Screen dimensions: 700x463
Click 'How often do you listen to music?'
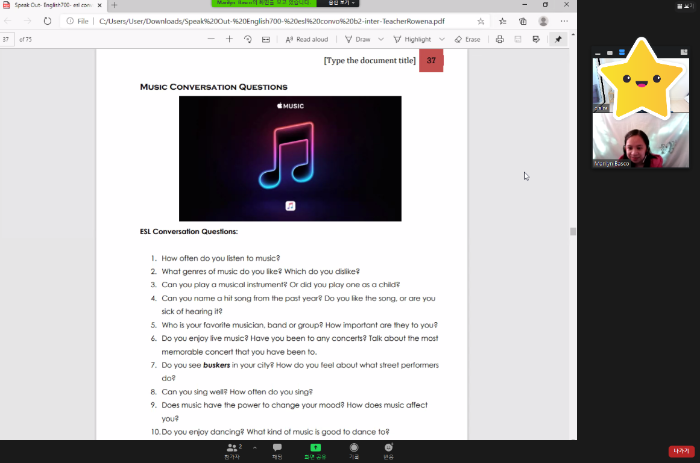[x=221, y=258]
